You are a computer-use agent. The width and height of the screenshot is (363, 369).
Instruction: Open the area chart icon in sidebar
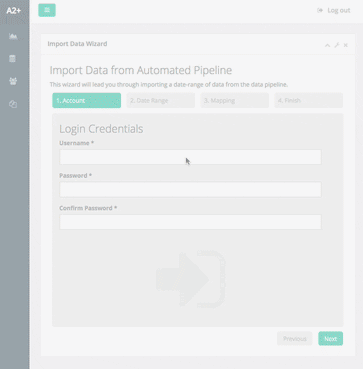tap(13, 36)
